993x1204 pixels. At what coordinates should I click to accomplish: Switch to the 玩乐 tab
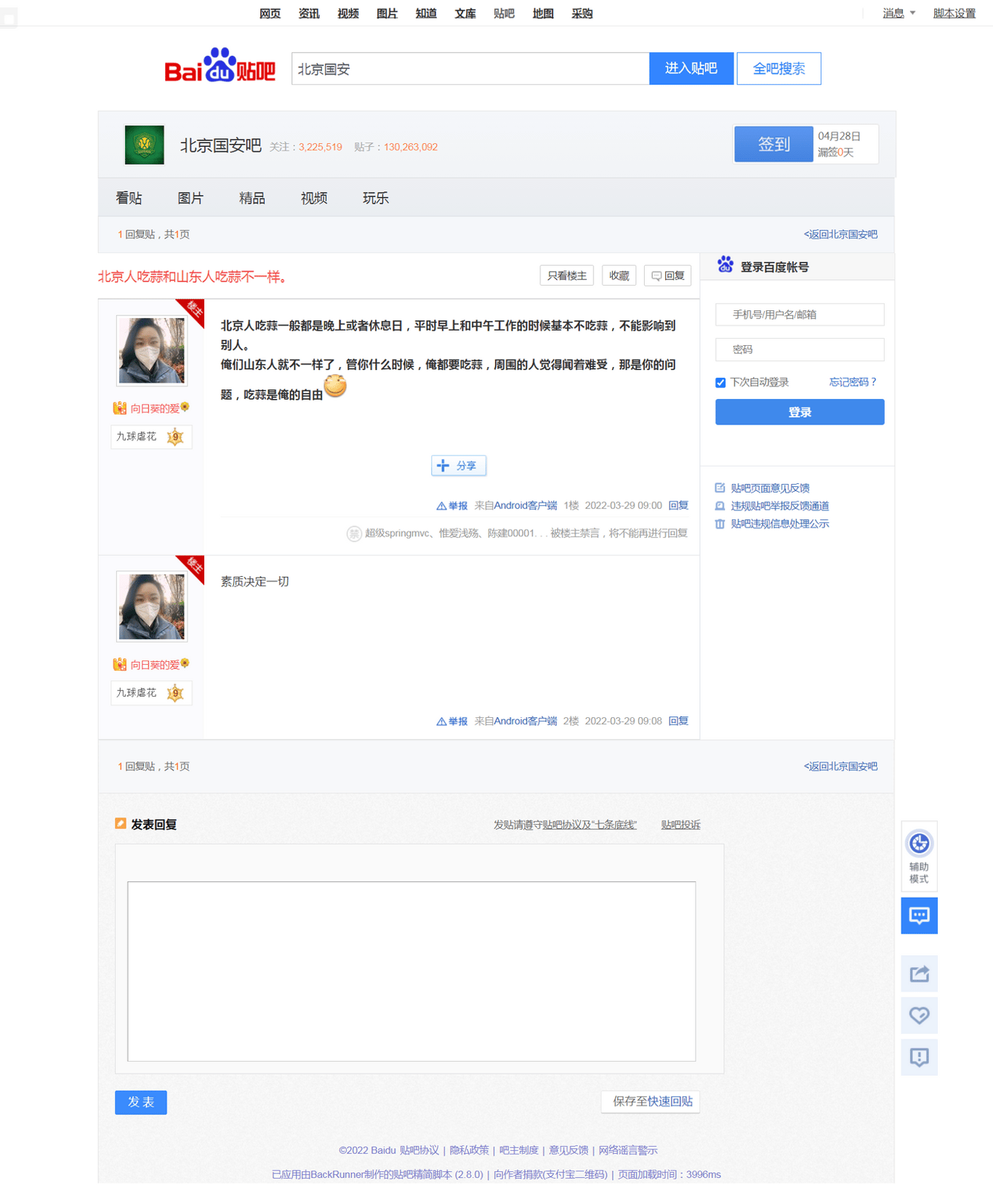376,198
